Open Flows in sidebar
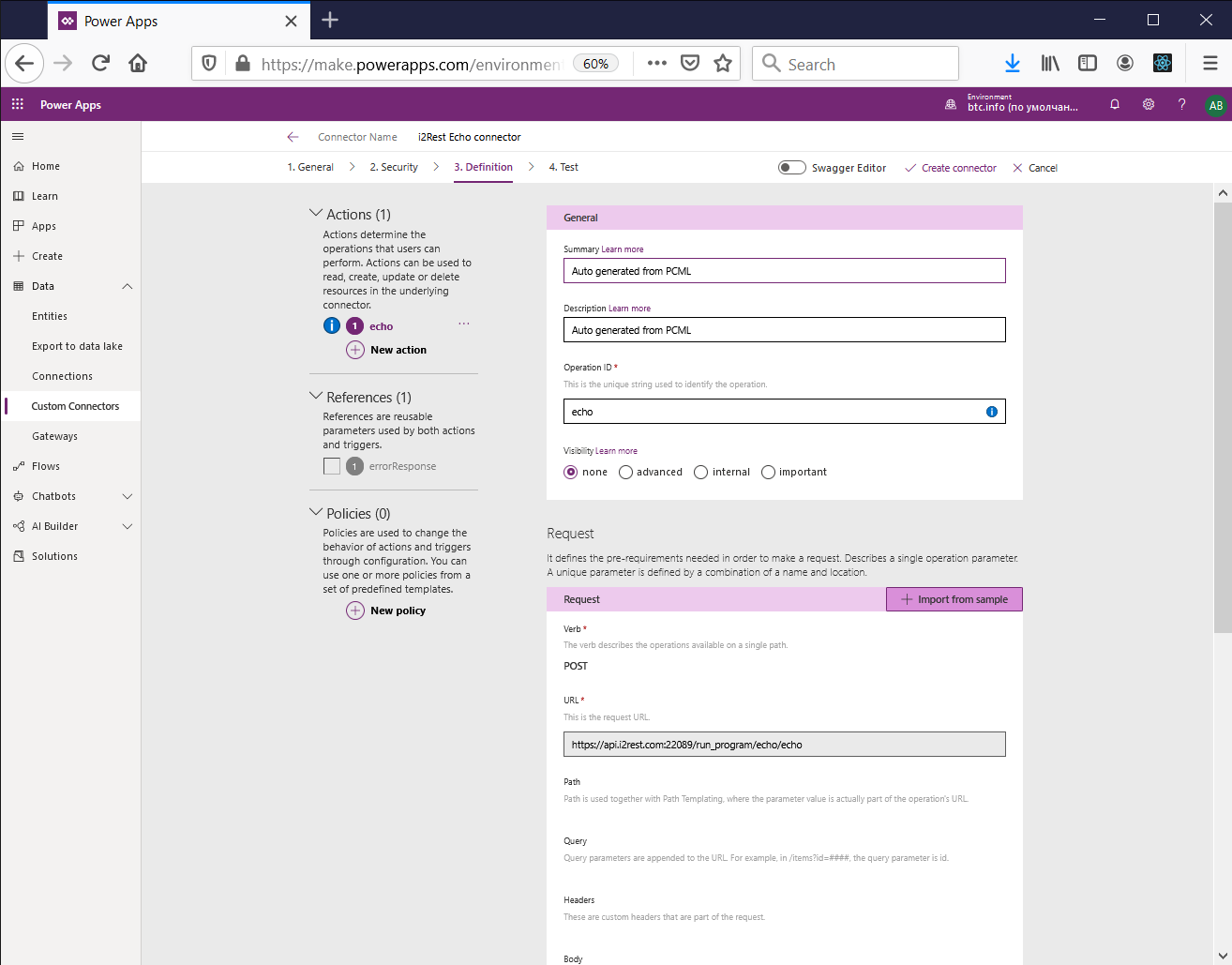Viewport: 1232px width, 965px height. point(45,466)
